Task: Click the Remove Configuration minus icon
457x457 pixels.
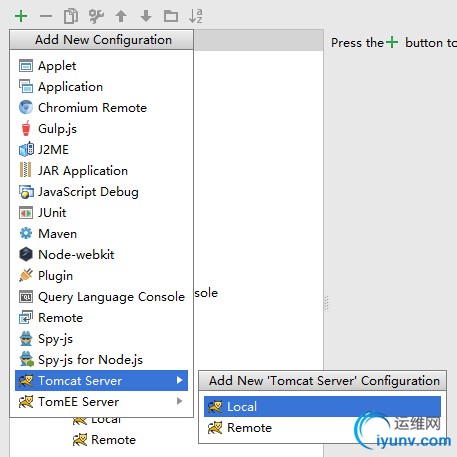Action: tap(46, 16)
